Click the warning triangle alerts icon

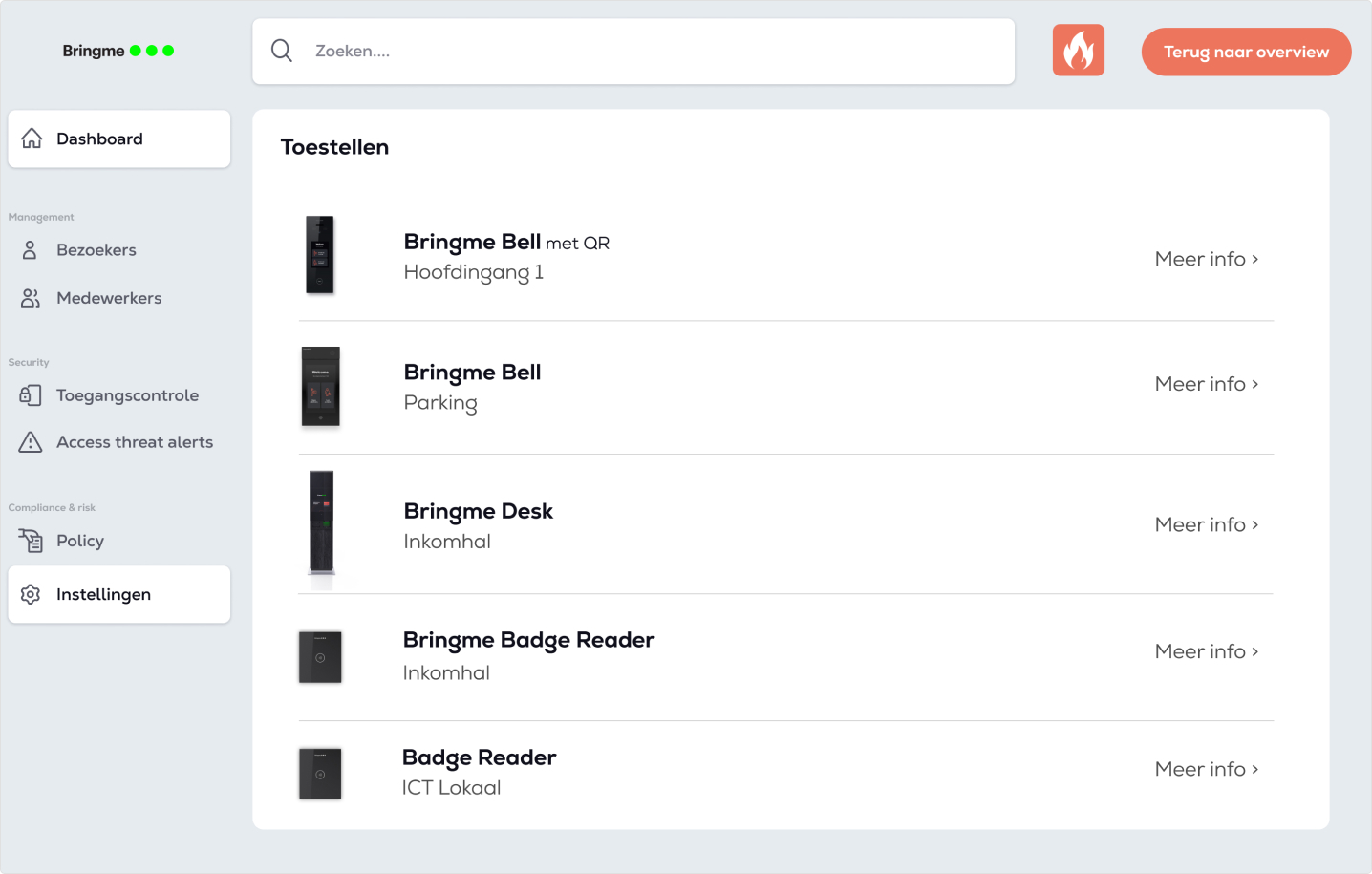[31, 442]
